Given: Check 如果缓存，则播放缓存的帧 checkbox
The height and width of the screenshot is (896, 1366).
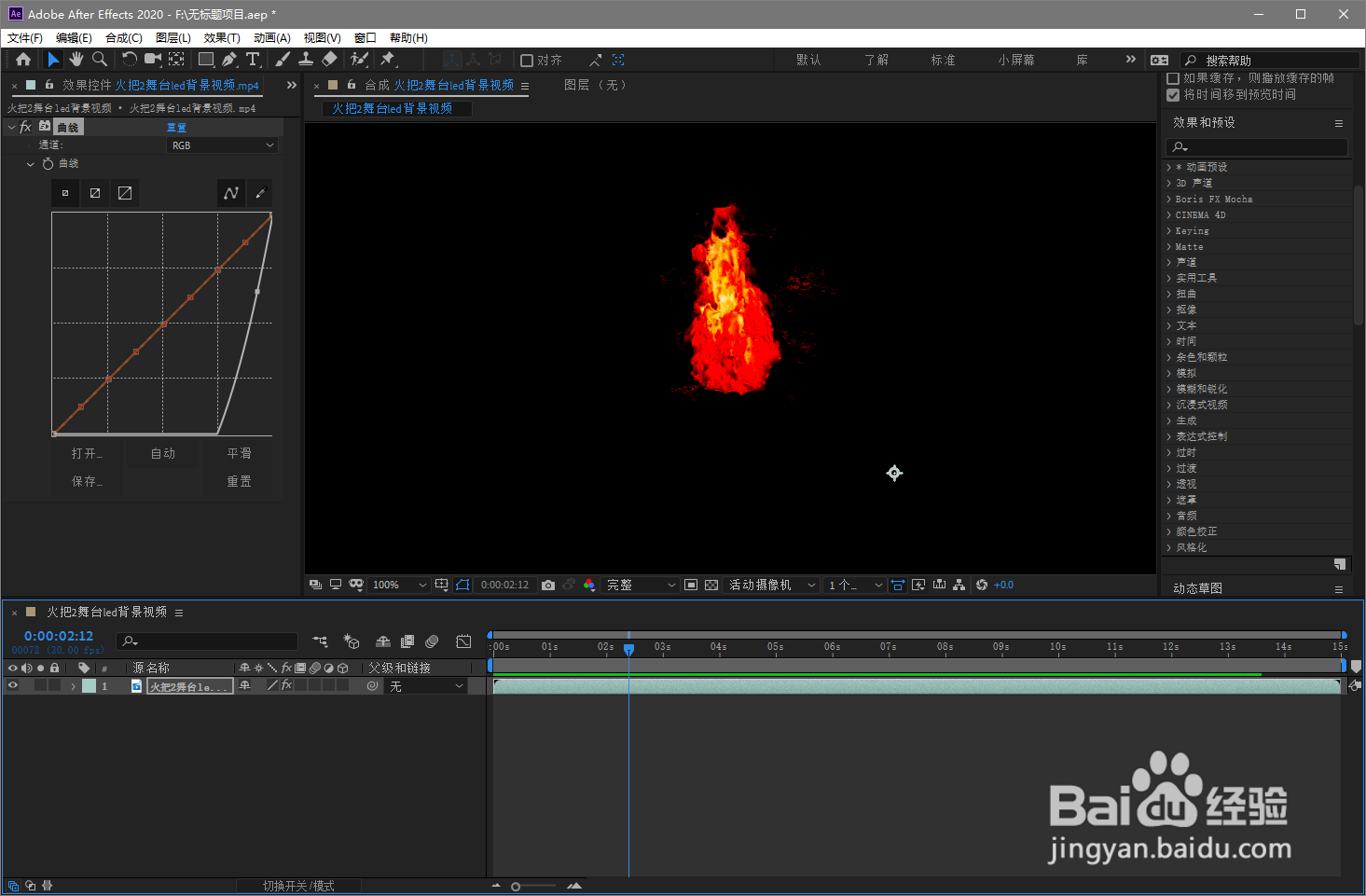Looking at the screenshot, I should (x=1173, y=78).
